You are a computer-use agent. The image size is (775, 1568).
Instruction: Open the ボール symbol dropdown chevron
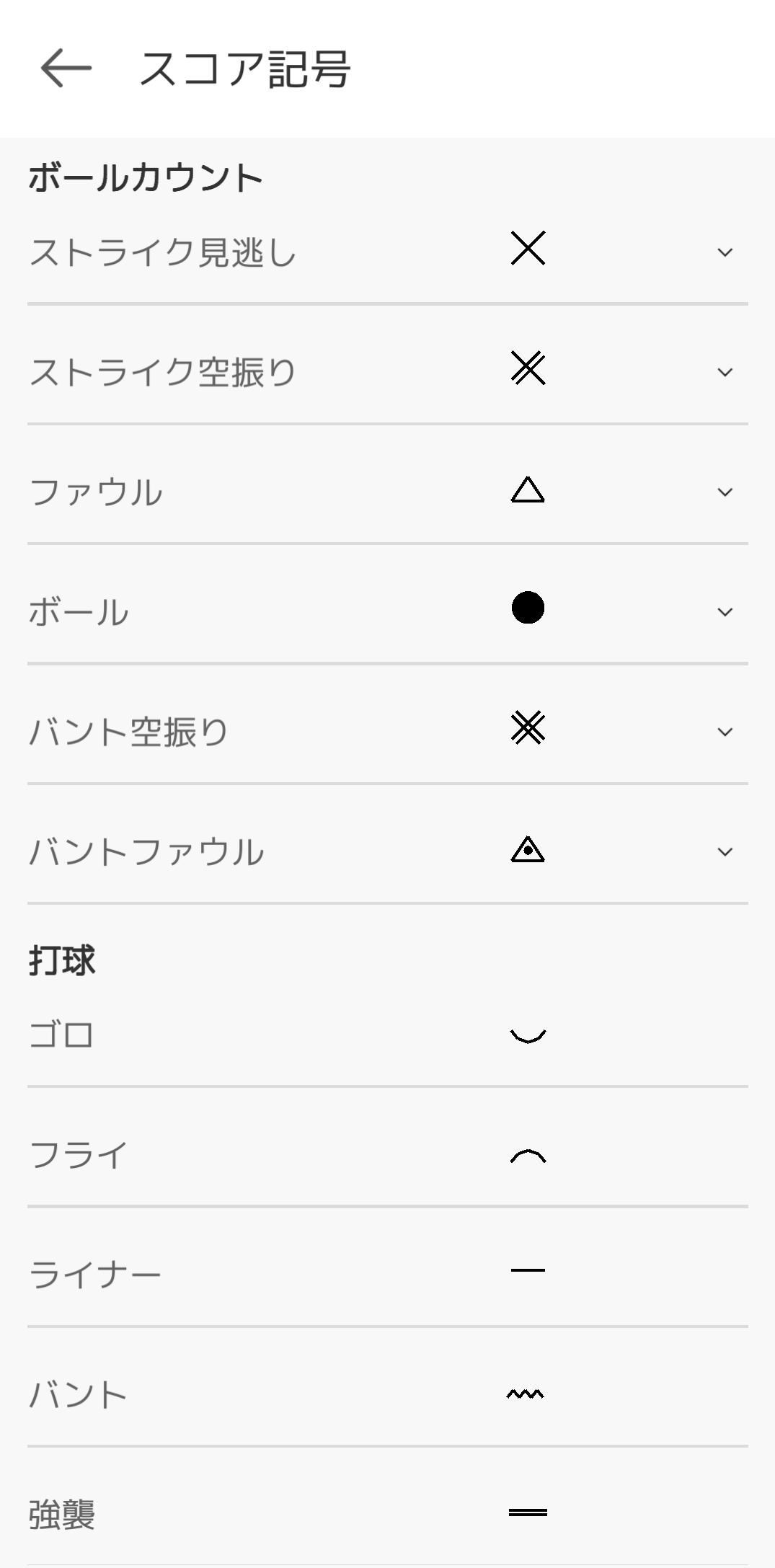(725, 612)
